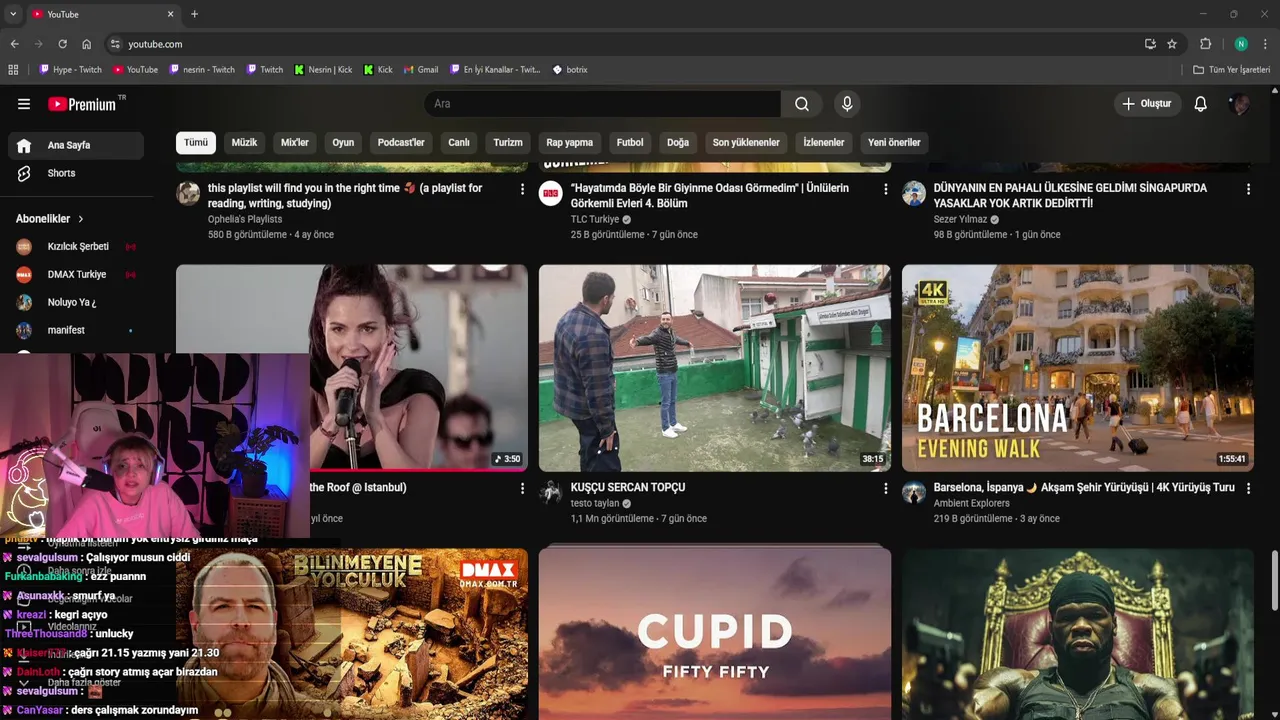This screenshot has width=1280, height=720.
Task: Click the YouTube search input field
Action: (x=602, y=104)
